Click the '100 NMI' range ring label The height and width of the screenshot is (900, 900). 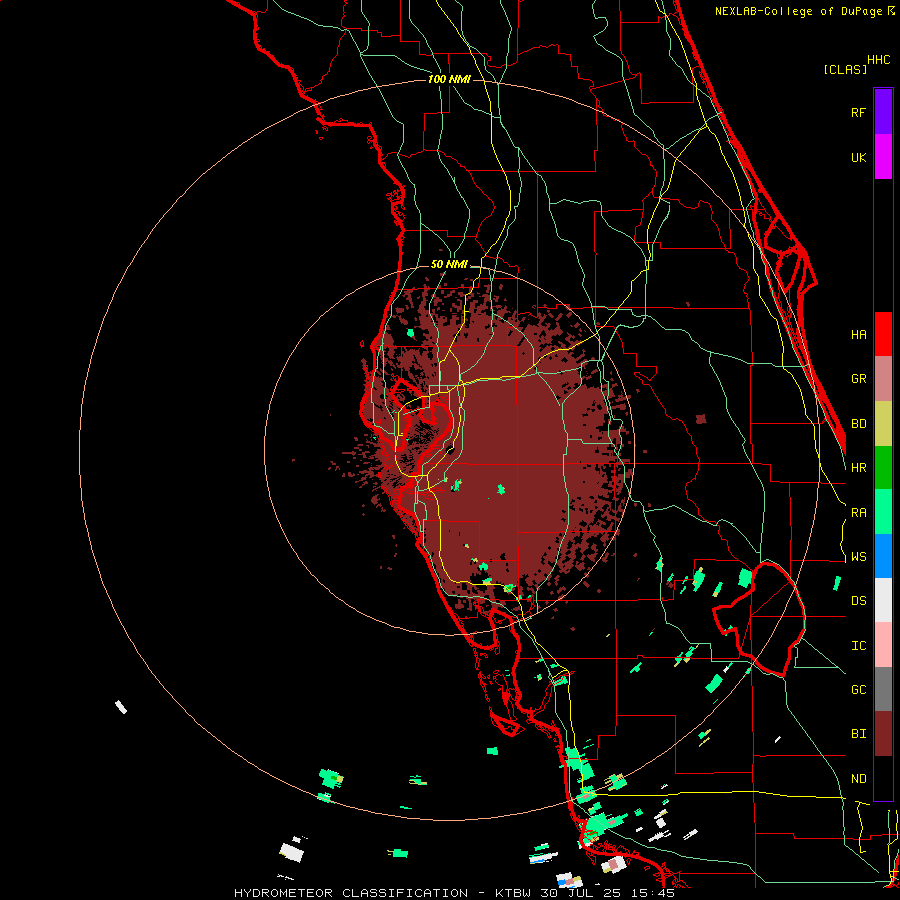(449, 79)
